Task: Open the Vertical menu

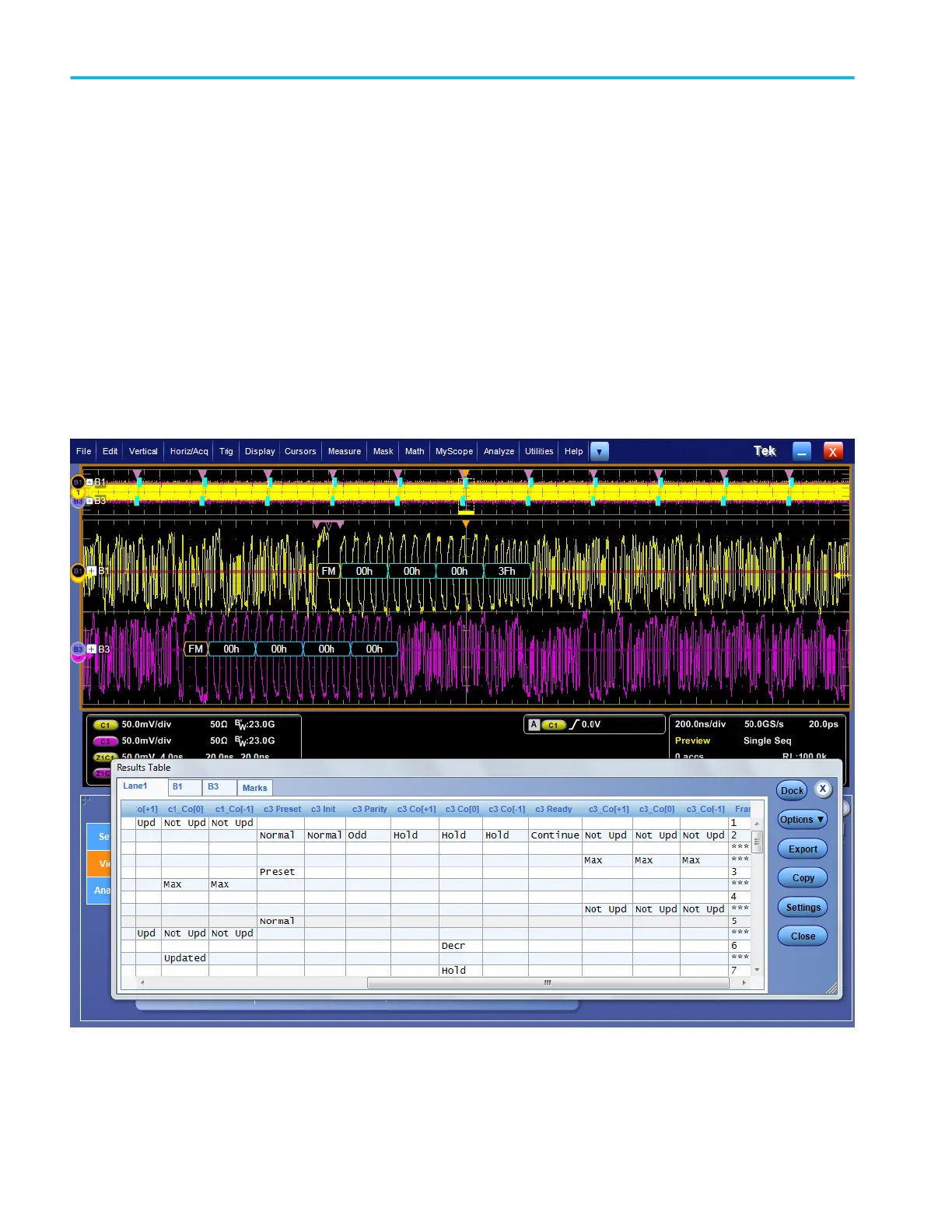Action: click(x=143, y=451)
